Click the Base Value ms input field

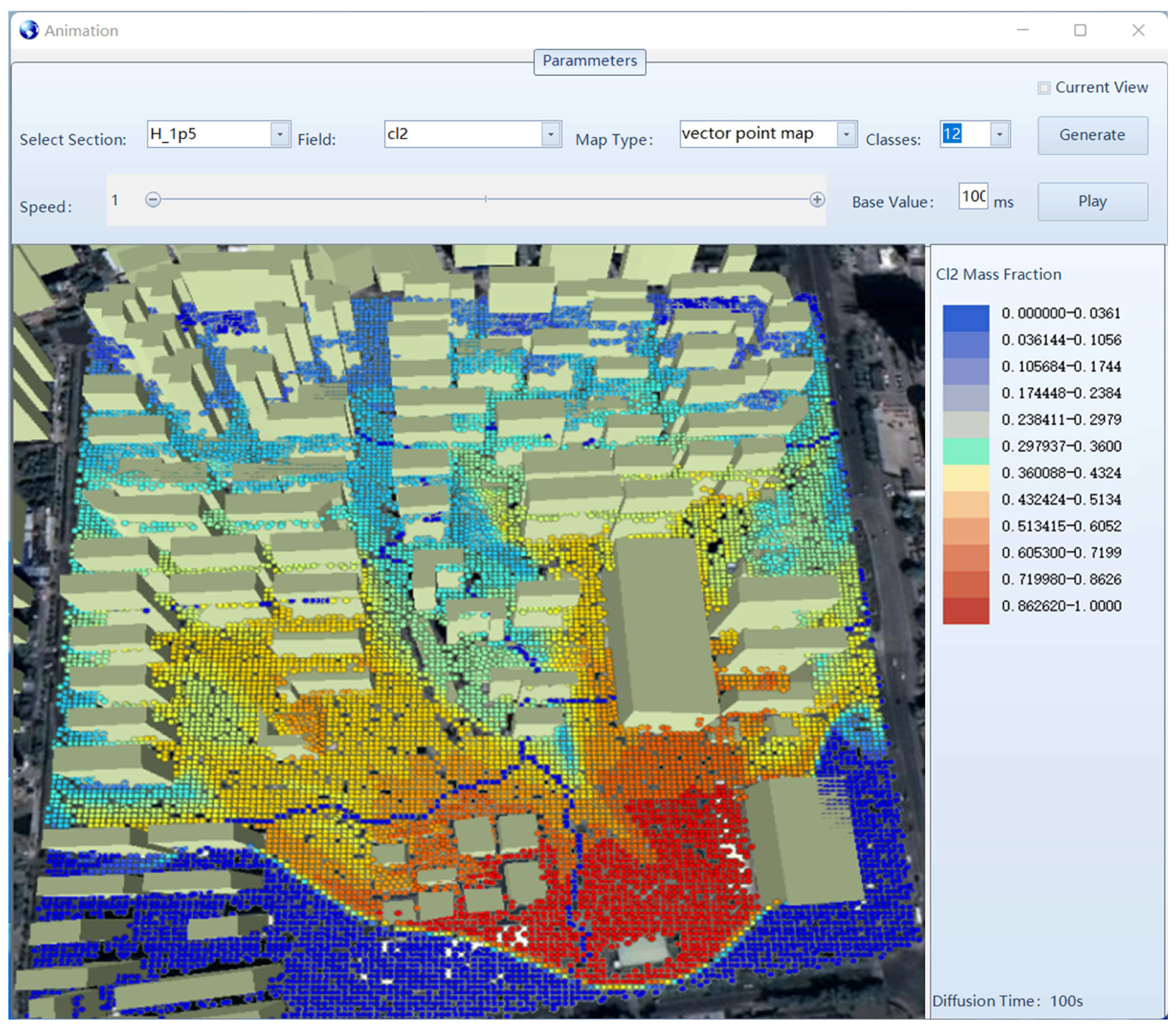click(973, 196)
